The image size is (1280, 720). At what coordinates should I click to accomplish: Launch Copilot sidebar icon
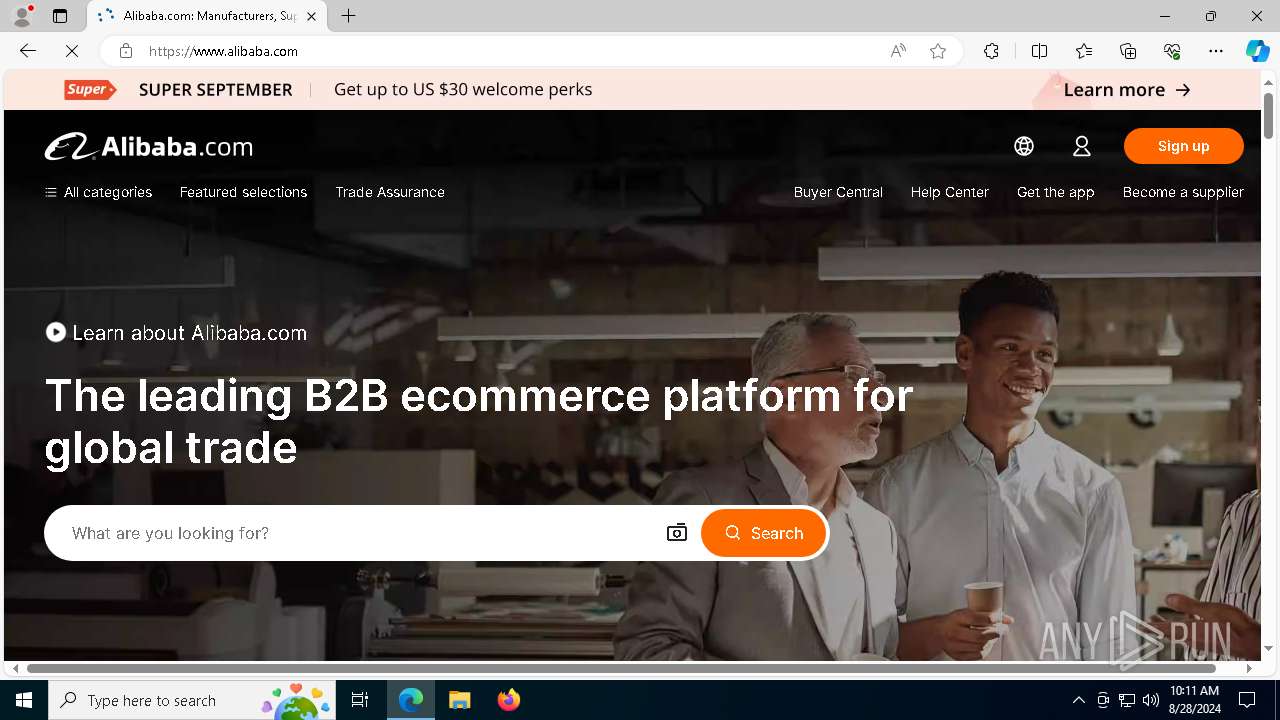tap(1257, 51)
